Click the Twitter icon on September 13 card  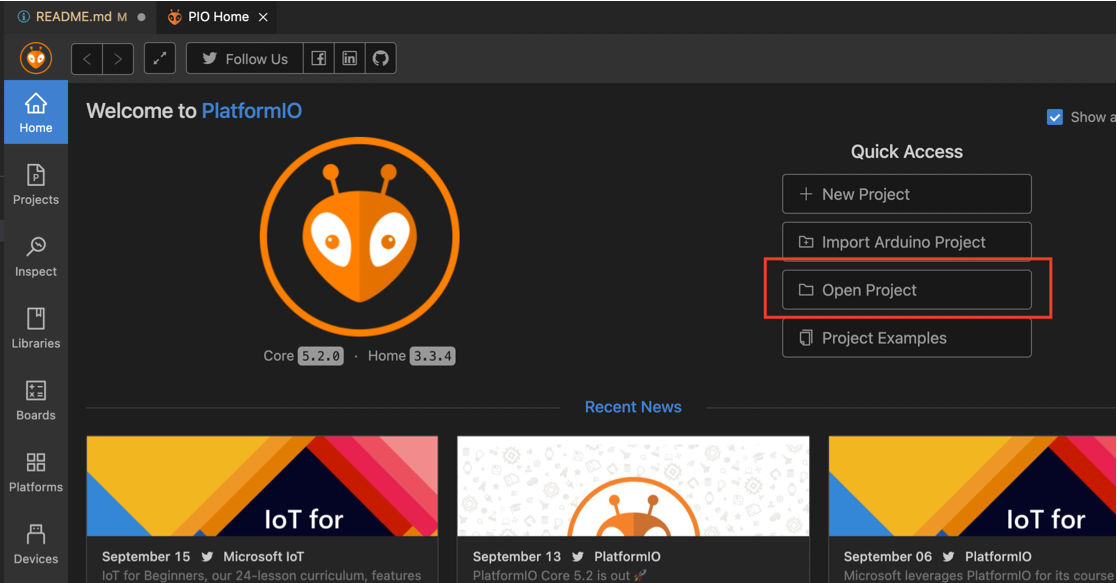click(578, 557)
